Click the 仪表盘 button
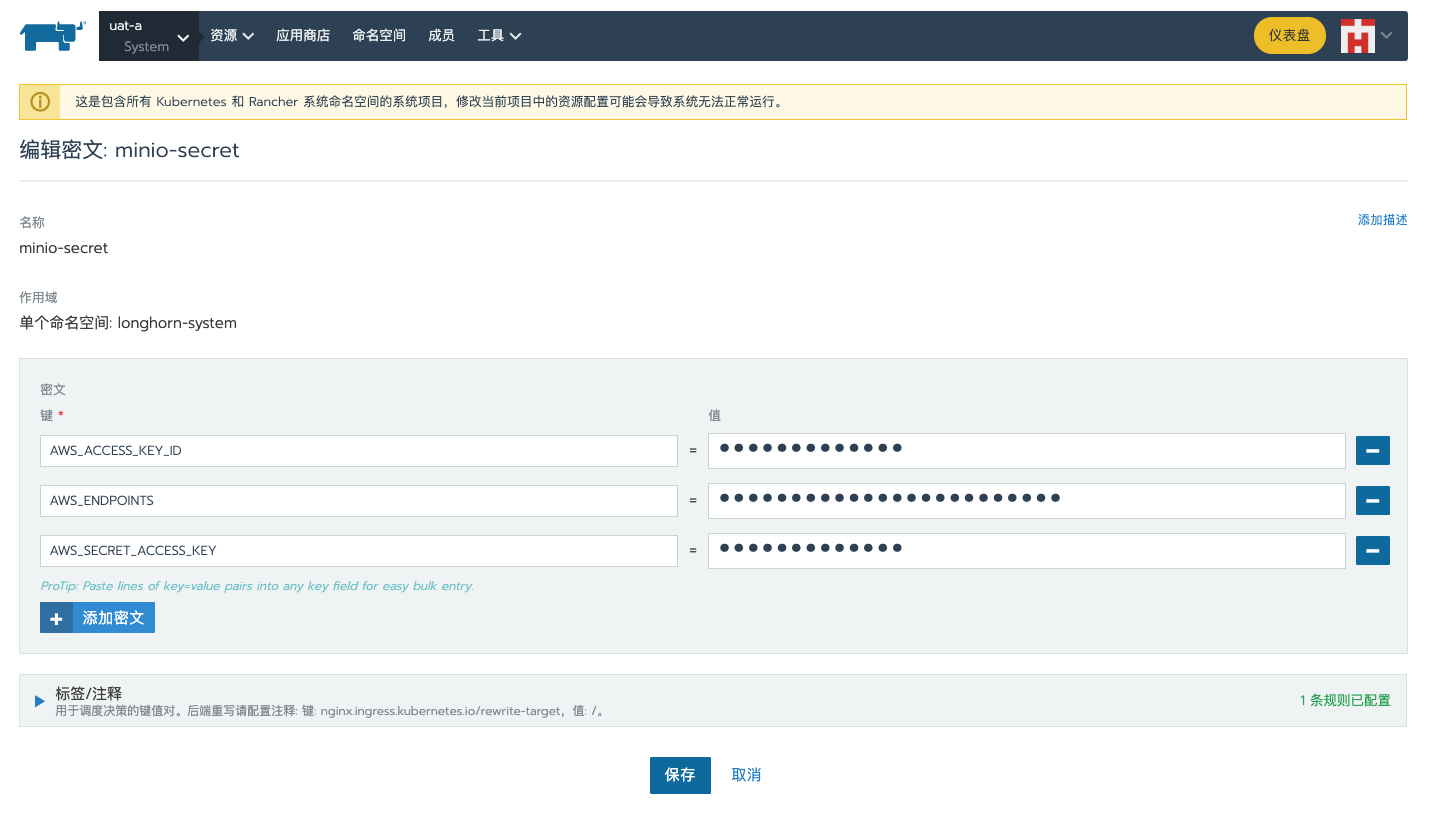The height and width of the screenshot is (823, 1429). click(1289, 35)
